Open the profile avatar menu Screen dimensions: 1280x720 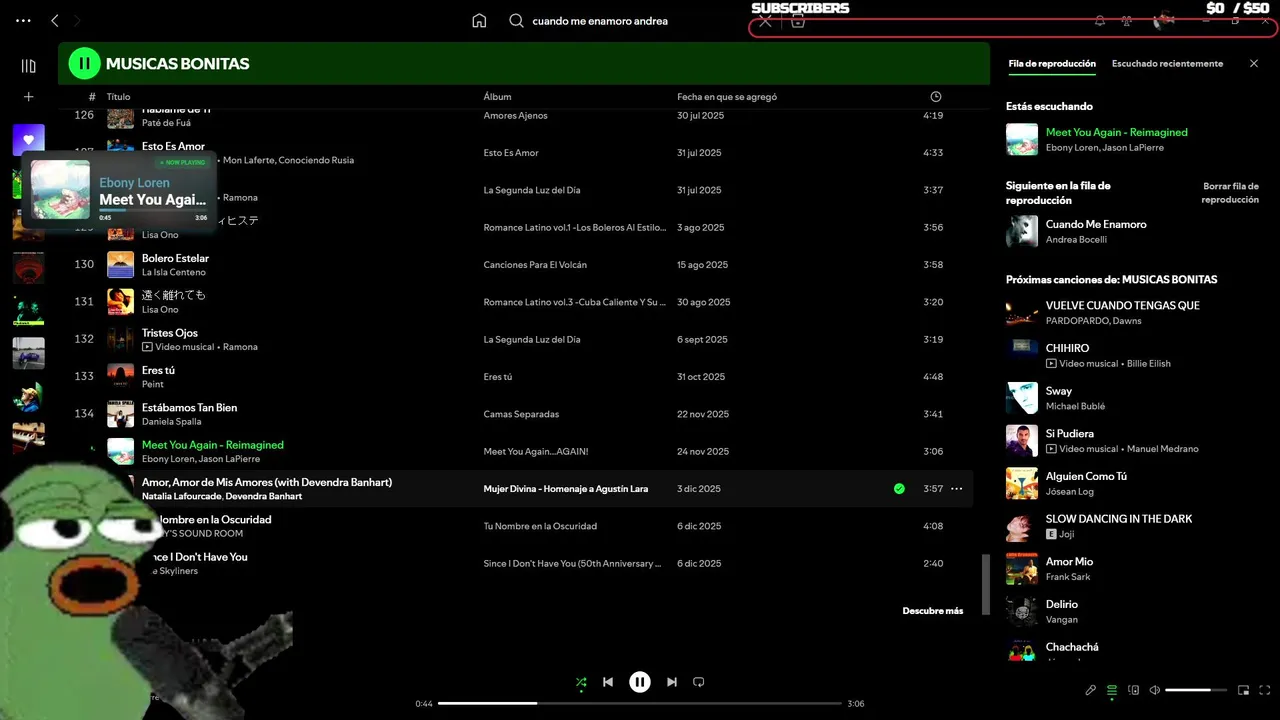(x=1163, y=20)
